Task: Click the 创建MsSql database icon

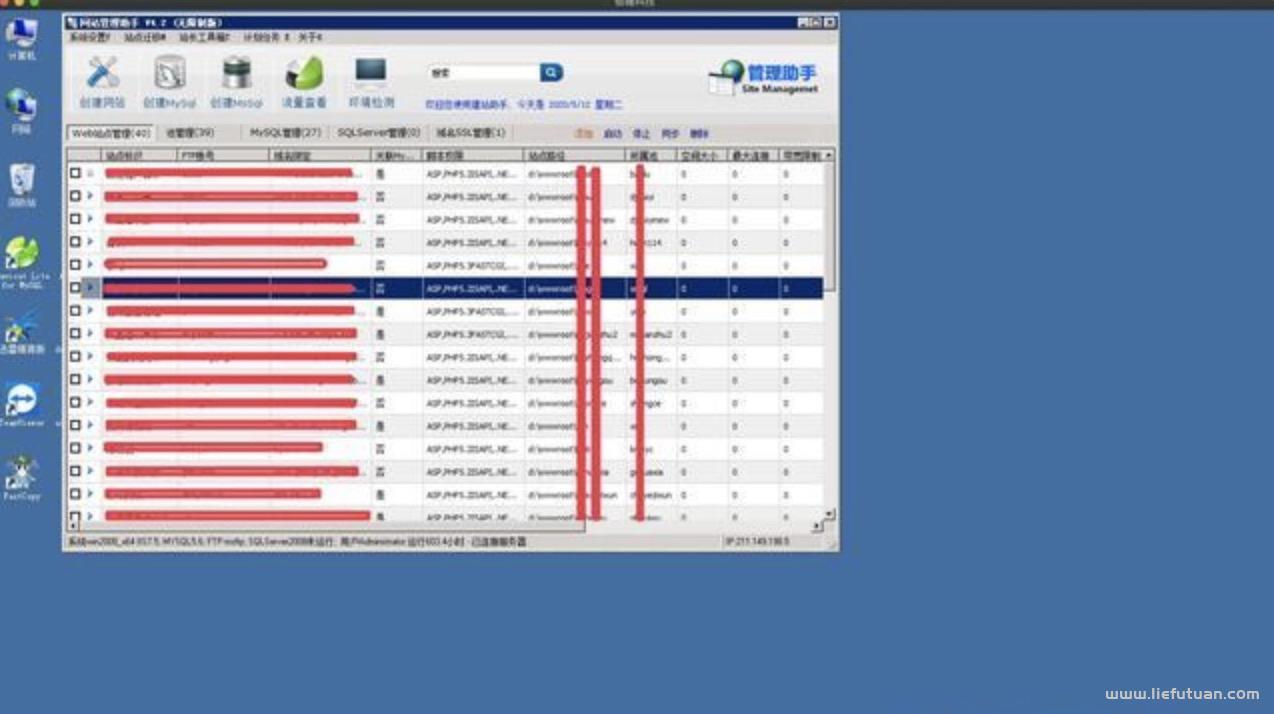Action: click(x=236, y=80)
